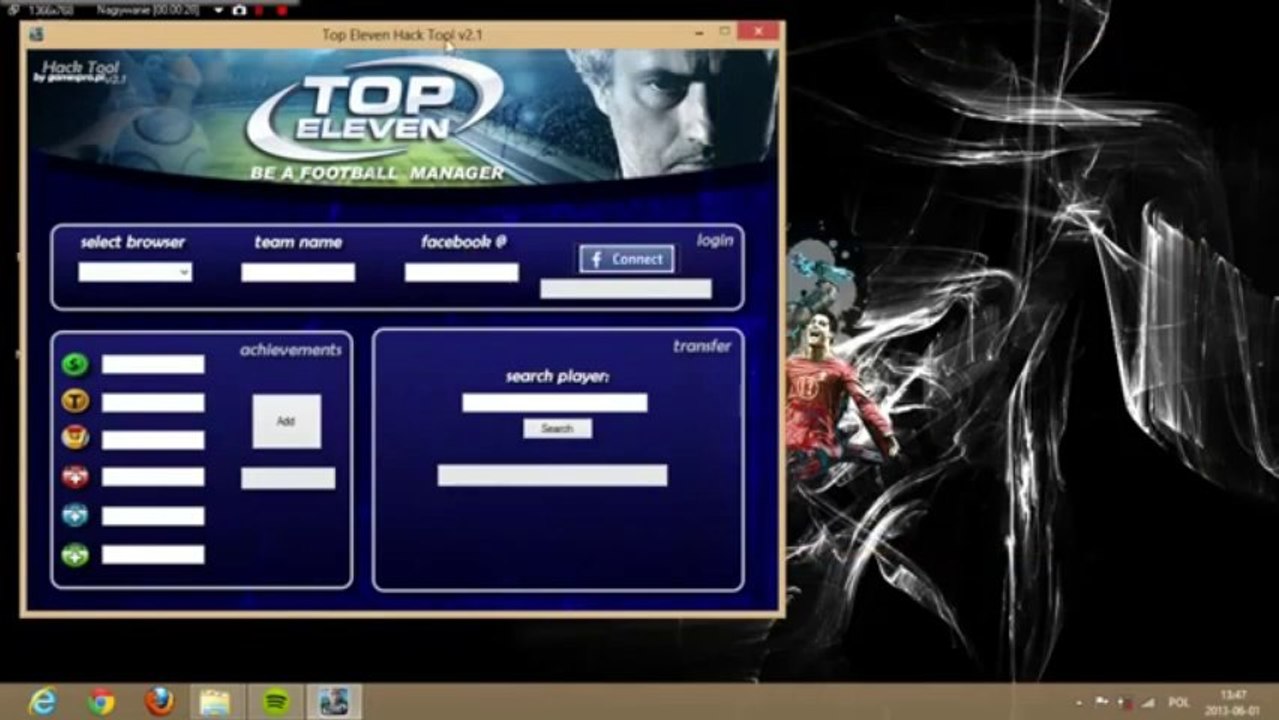Focus the input next to the blue pack icon
This screenshot has height=720, width=1279.
[153, 516]
